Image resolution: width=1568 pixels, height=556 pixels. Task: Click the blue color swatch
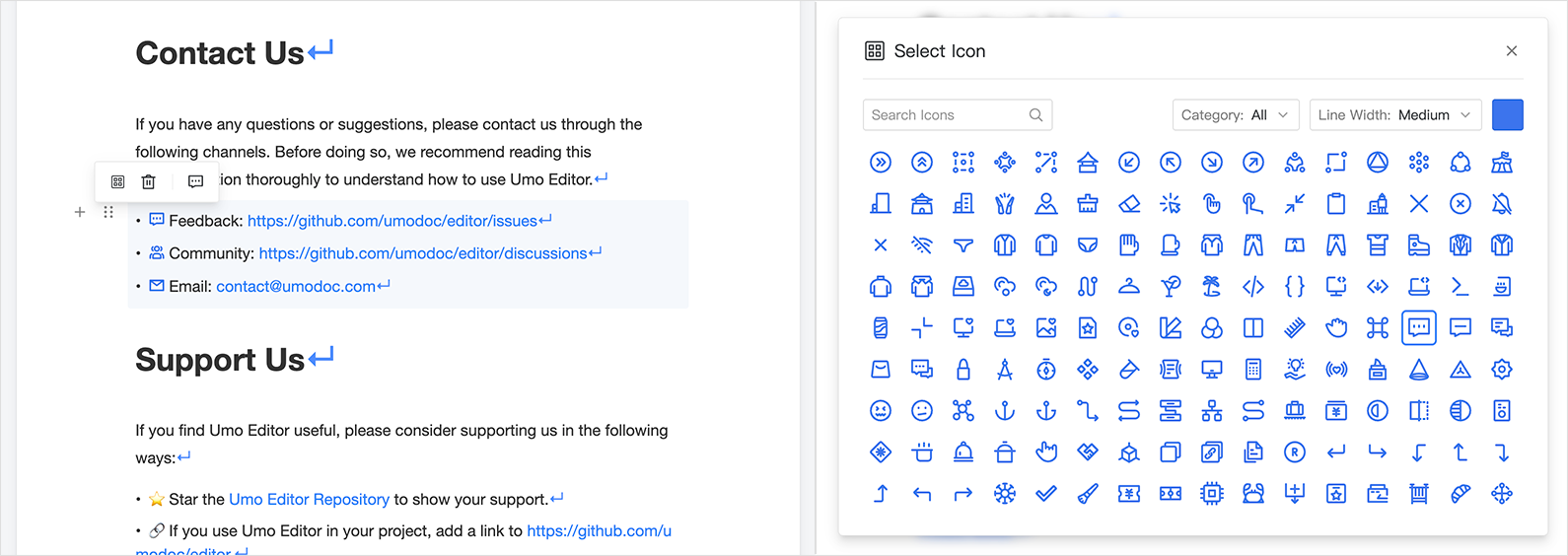pos(1507,115)
